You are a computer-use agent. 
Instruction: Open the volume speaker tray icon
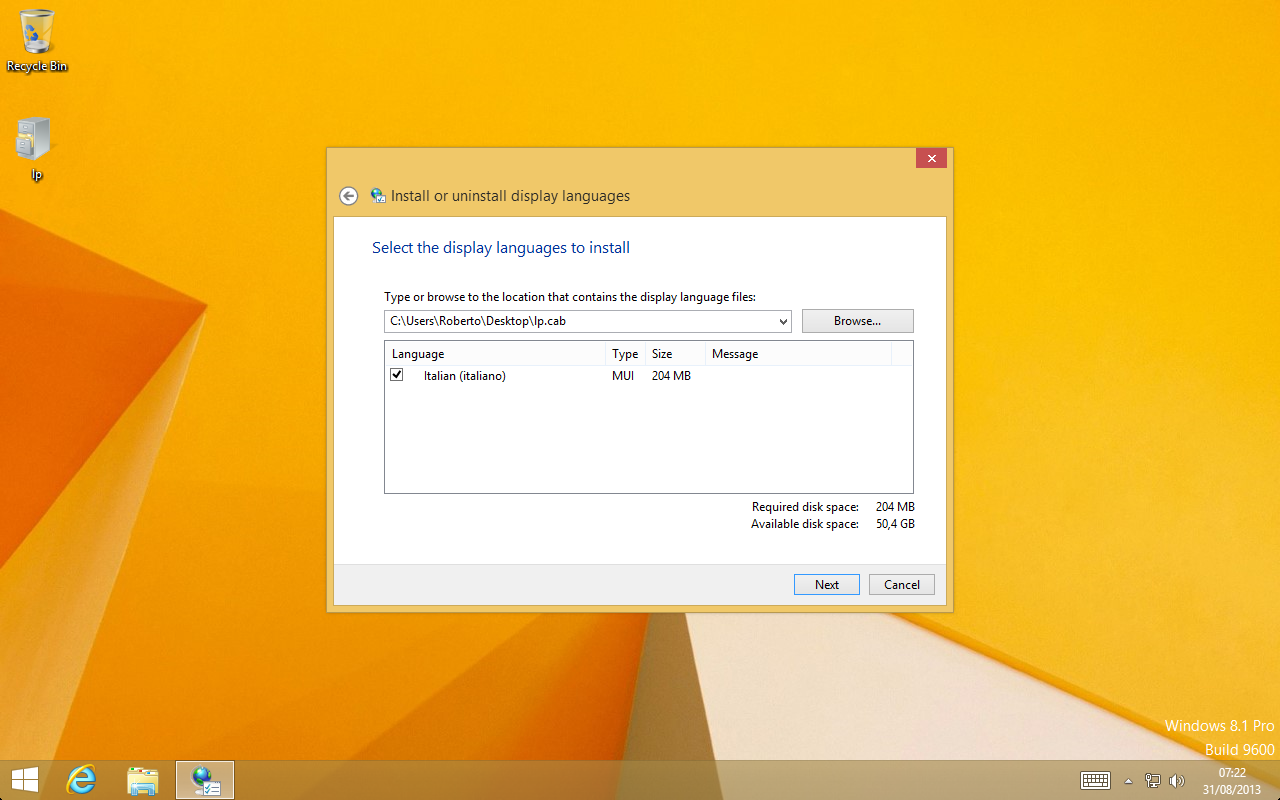tap(1177, 781)
